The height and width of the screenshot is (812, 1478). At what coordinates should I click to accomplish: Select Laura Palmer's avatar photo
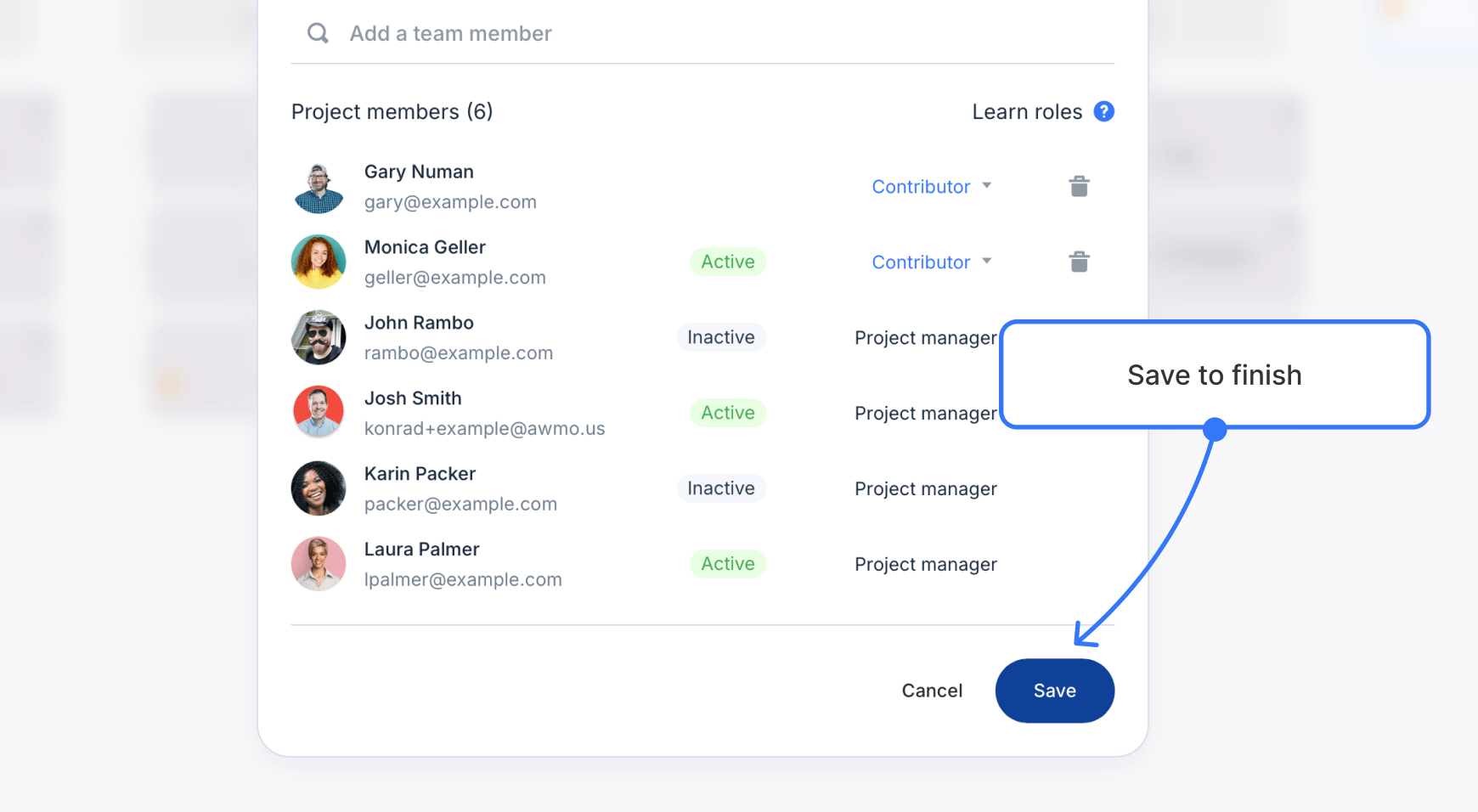coord(319,563)
